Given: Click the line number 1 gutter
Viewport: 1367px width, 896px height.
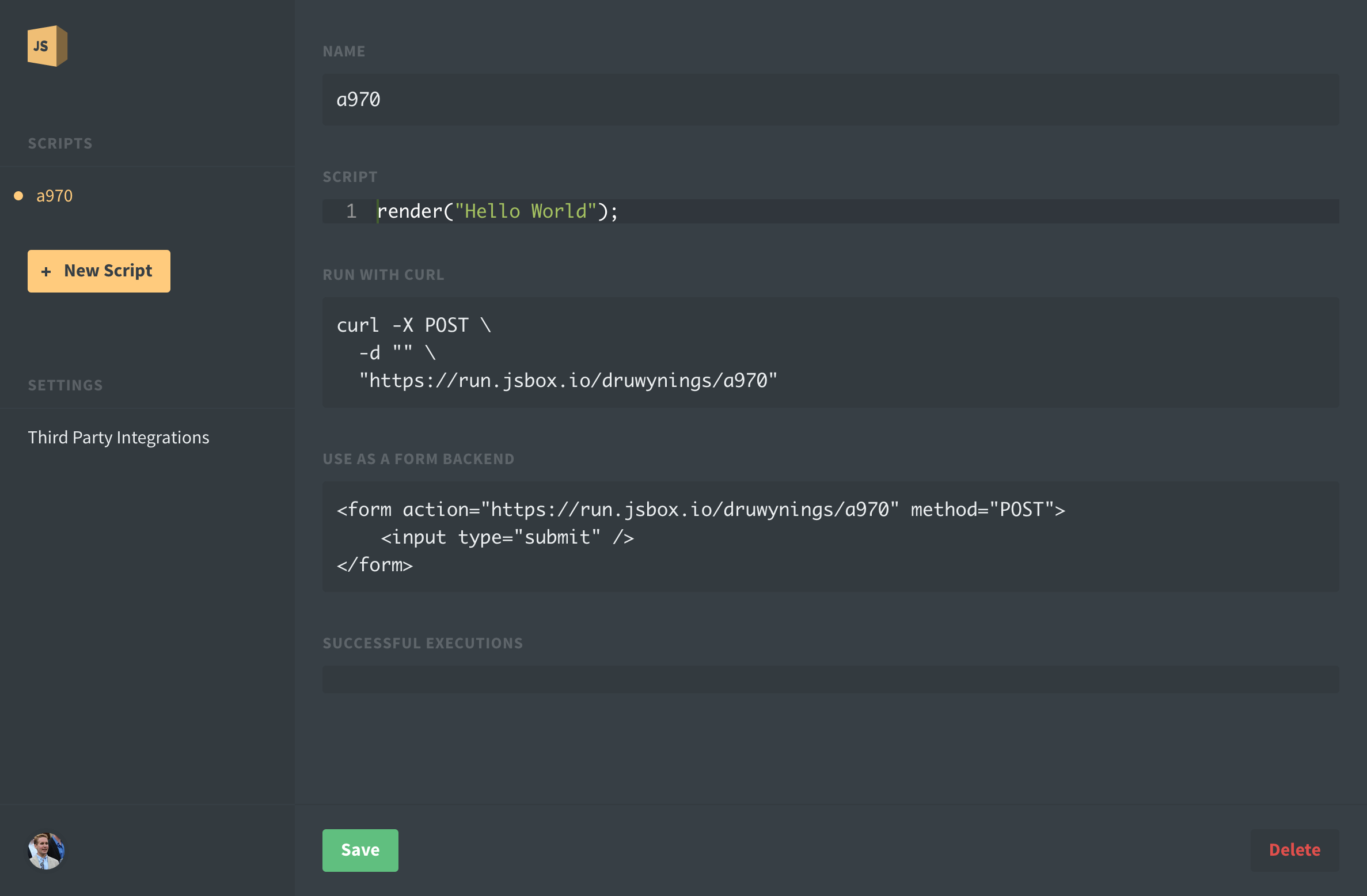Looking at the screenshot, I should (x=350, y=211).
